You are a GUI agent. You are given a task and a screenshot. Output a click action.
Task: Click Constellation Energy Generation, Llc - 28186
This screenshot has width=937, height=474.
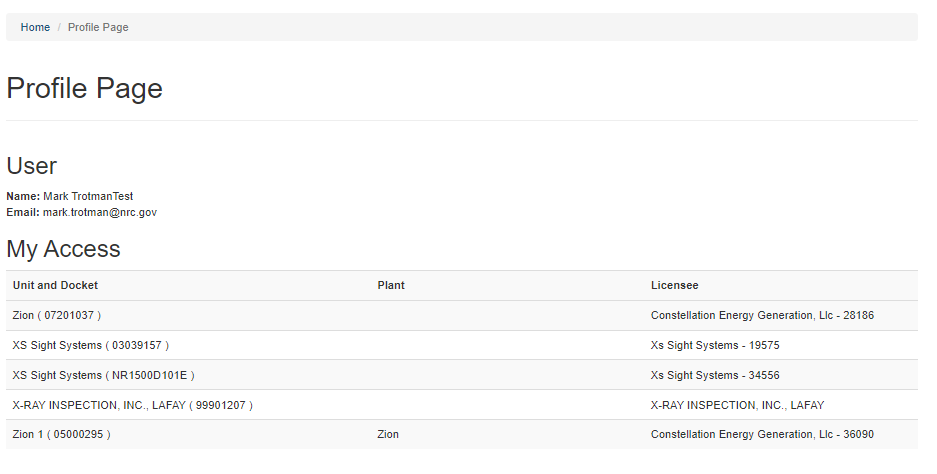[x=762, y=315]
